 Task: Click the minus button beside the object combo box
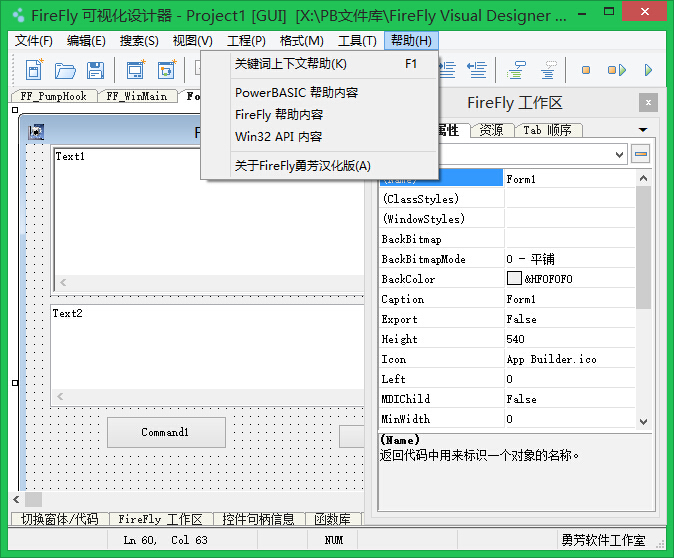641,154
